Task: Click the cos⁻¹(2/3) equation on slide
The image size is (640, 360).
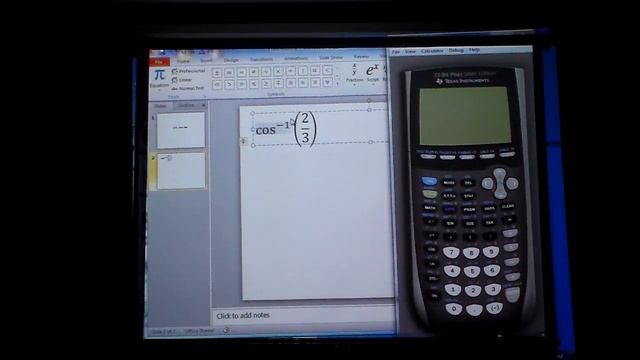Action: 286,129
